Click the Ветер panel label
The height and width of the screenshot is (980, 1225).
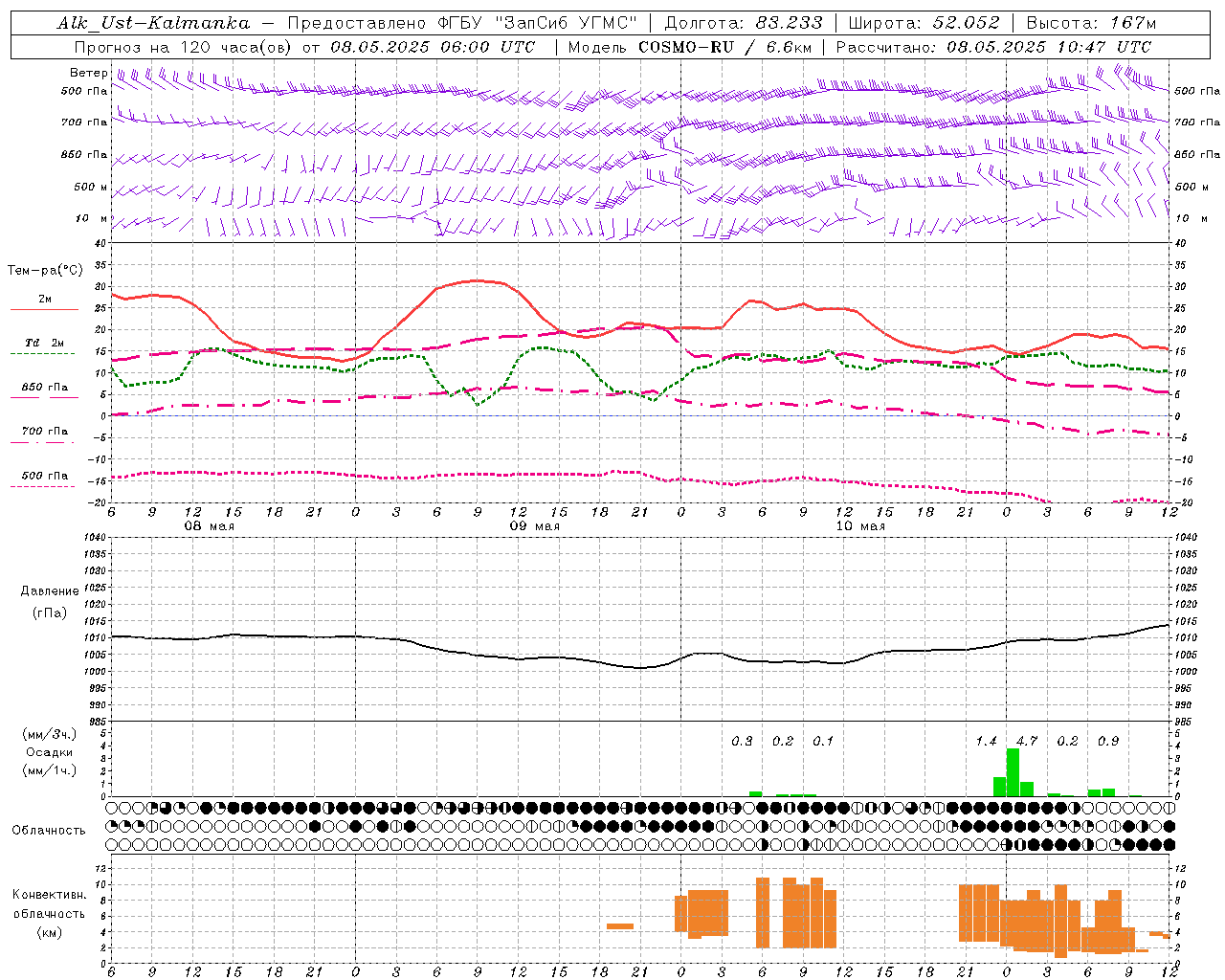point(88,73)
